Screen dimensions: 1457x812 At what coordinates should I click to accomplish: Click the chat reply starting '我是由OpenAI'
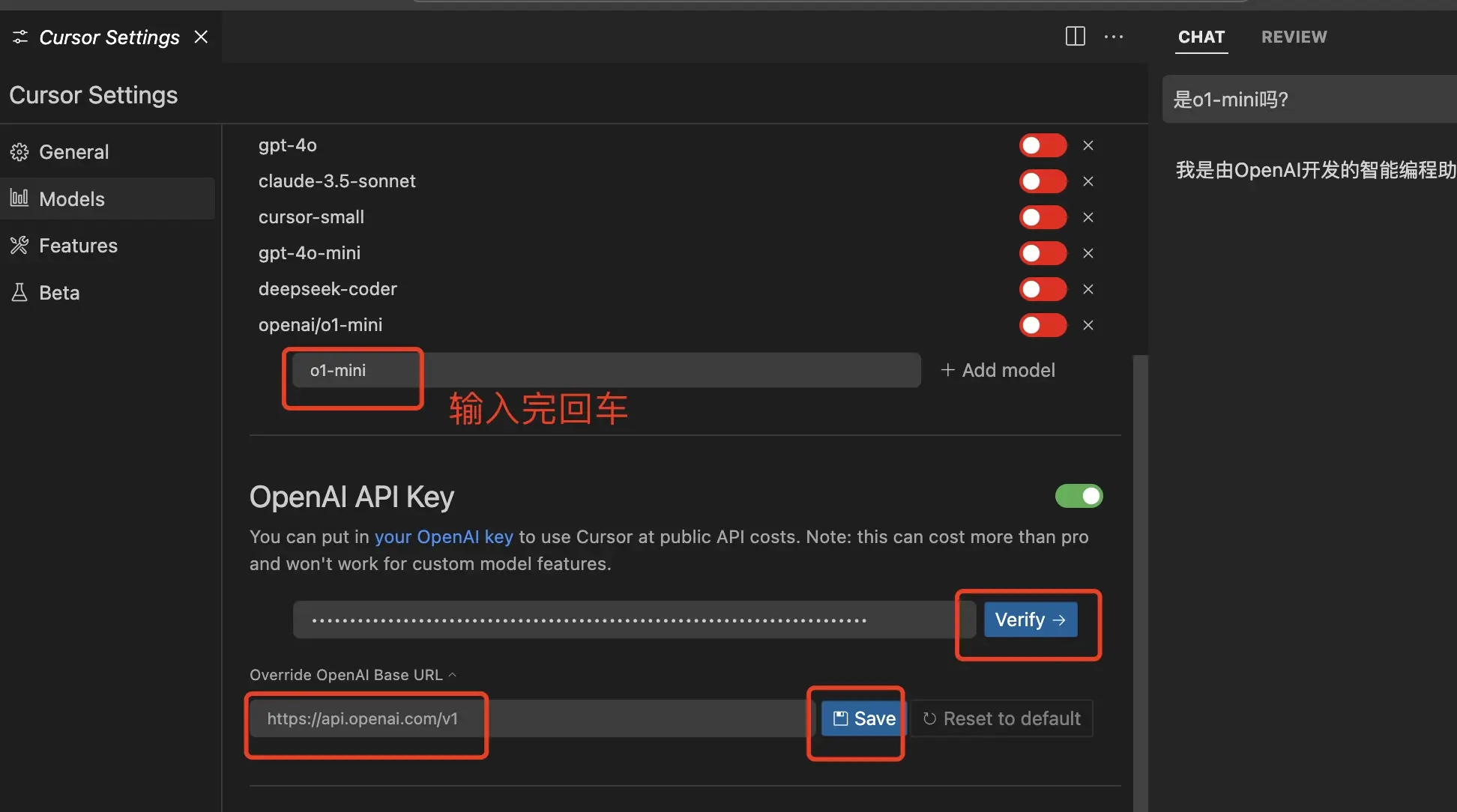point(1315,170)
